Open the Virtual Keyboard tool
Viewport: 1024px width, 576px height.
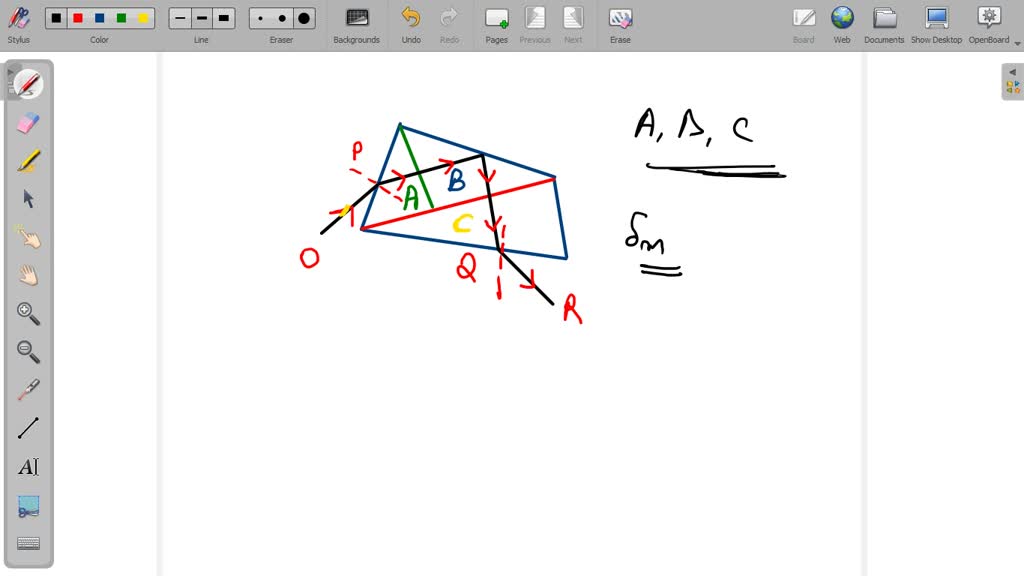tap(28, 542)
